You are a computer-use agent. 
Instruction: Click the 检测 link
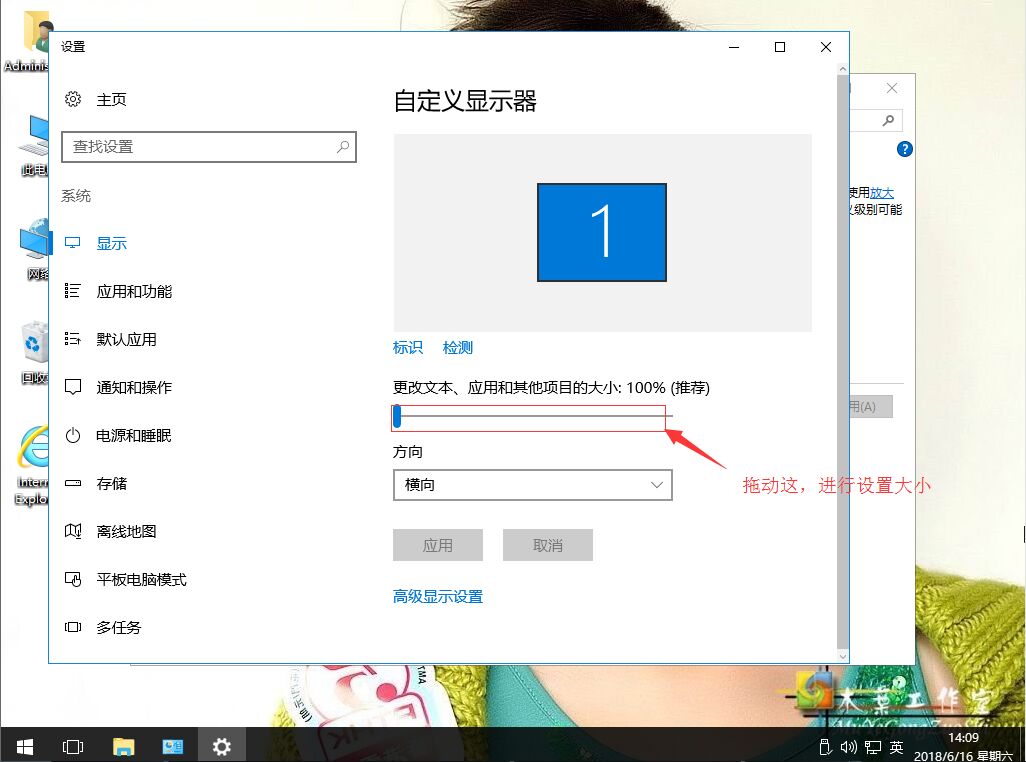coord(457,347)
